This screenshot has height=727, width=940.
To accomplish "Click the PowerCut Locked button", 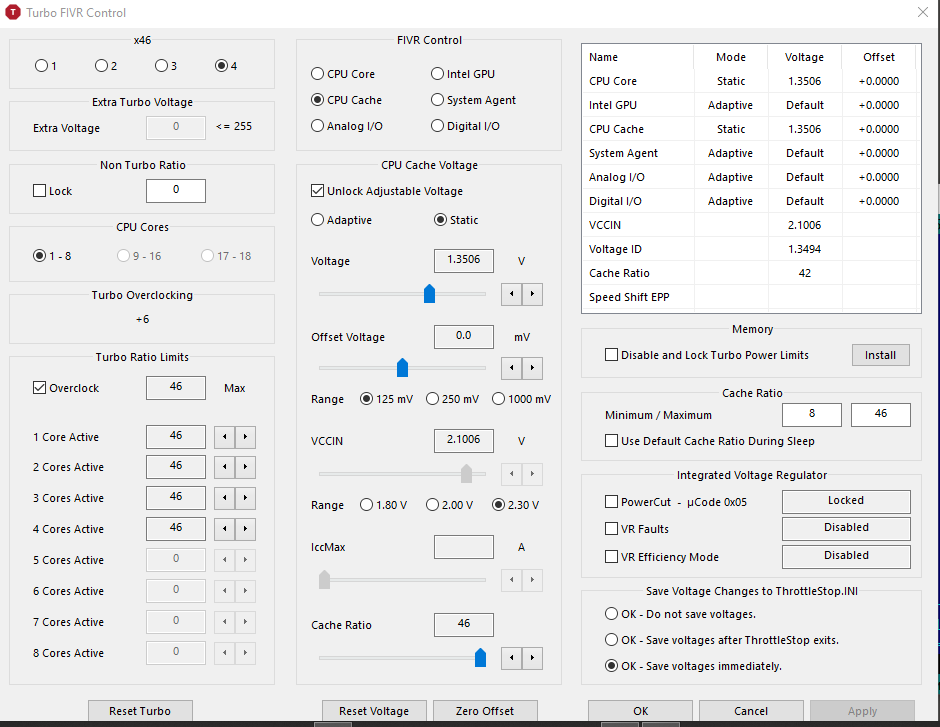I will point(846,501).
